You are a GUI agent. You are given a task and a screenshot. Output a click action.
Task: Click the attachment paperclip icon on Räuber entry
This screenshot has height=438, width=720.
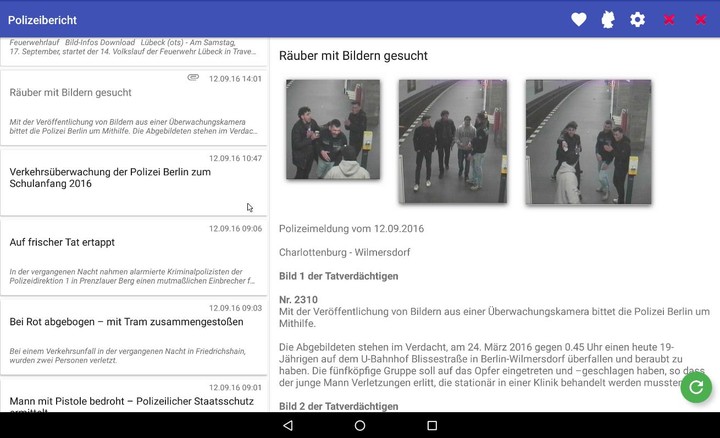(193, 77)
